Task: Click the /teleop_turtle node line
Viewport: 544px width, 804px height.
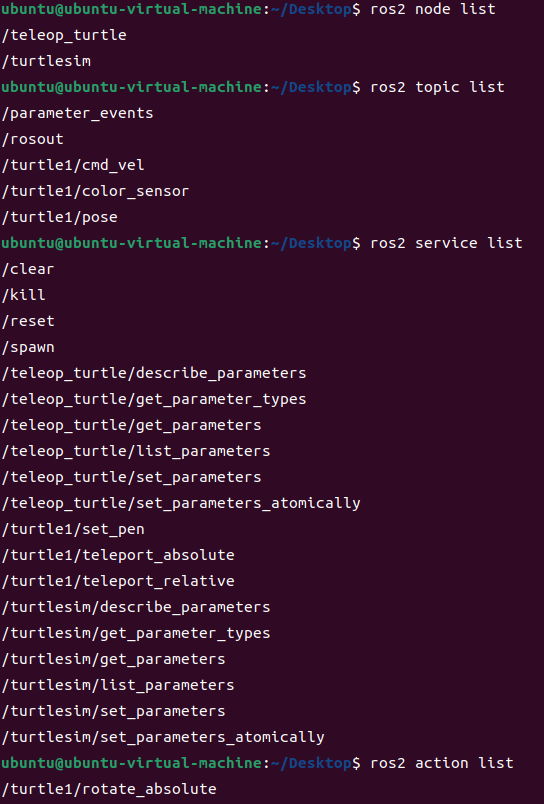Action: click(x=64, y=35)
